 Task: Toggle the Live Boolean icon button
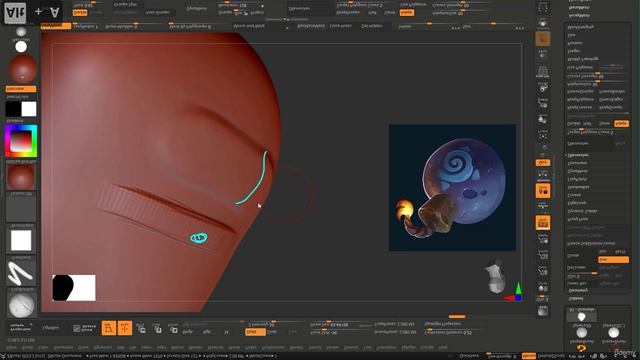tap(84, 328)
